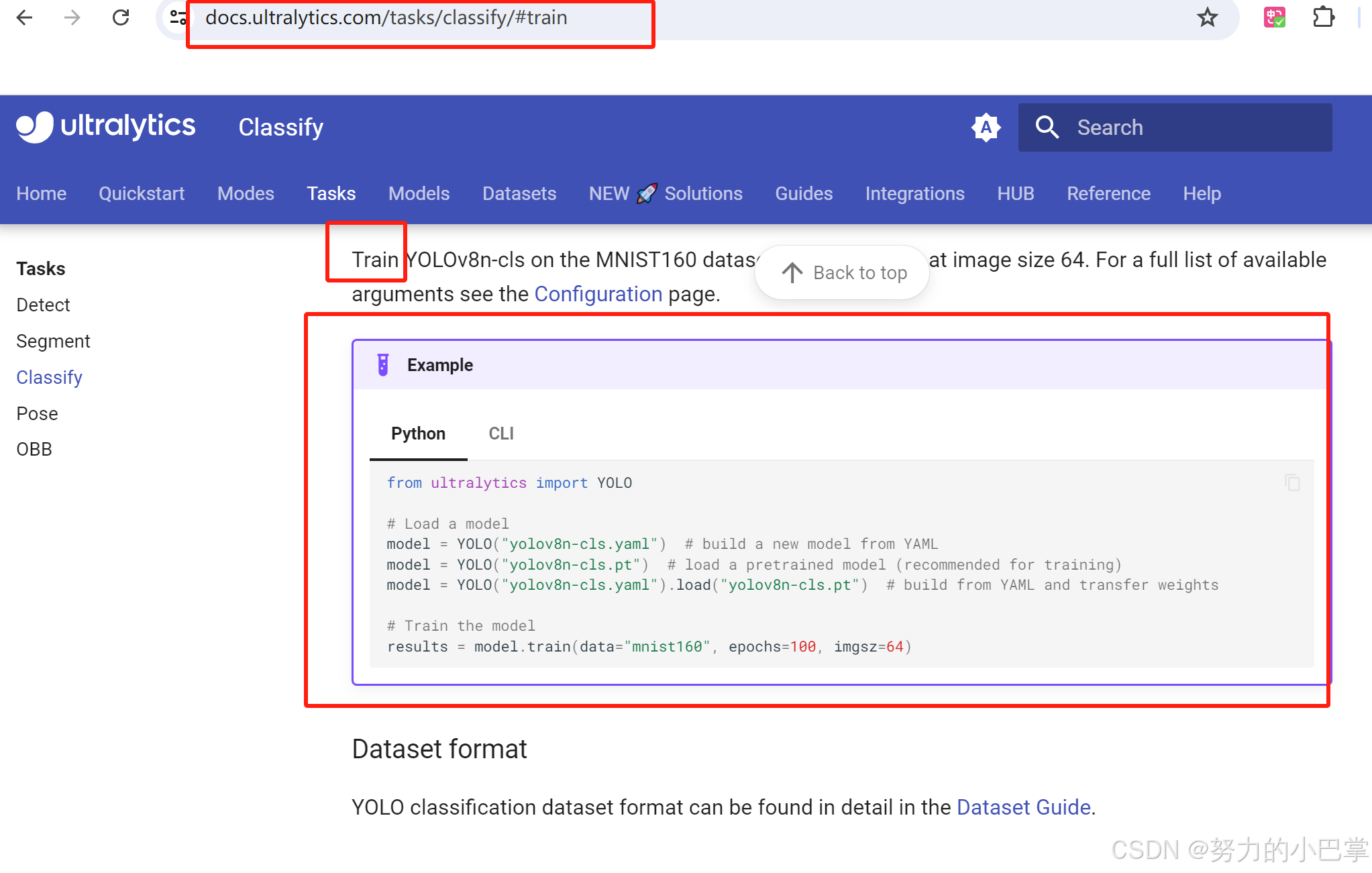Click the '# Load a model' comment
The height and width of the screenshot is (873, 1372).
pos(447,524)
